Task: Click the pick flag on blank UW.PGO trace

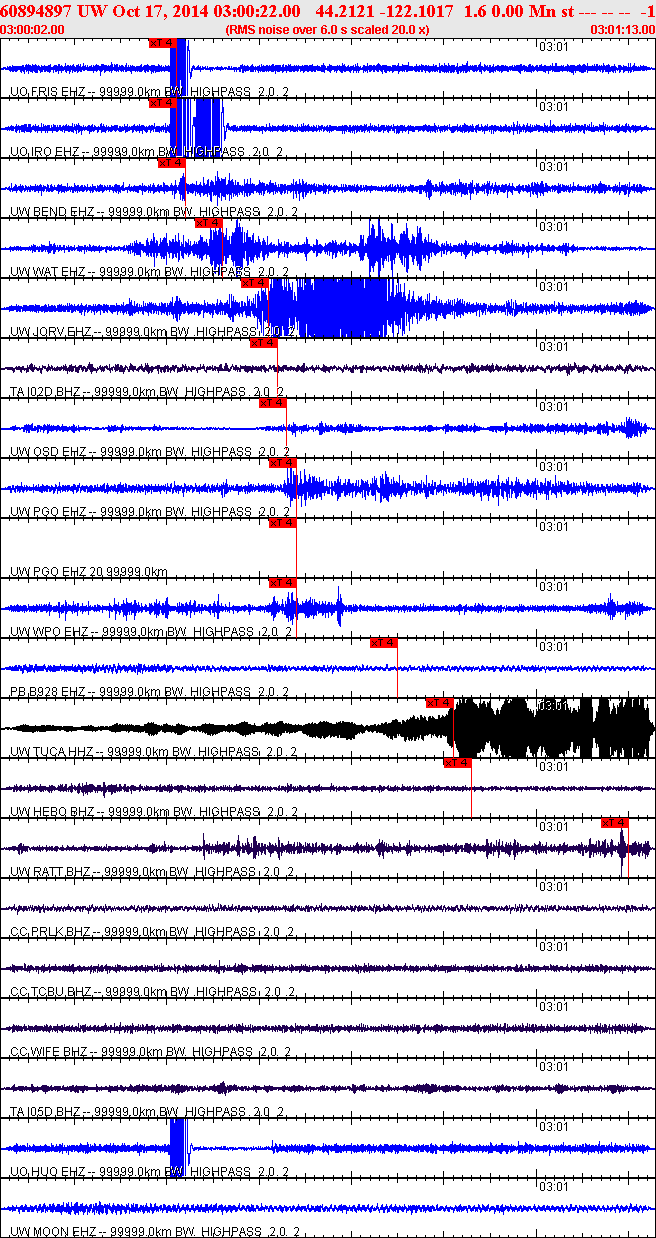Action: coord(282,522)
